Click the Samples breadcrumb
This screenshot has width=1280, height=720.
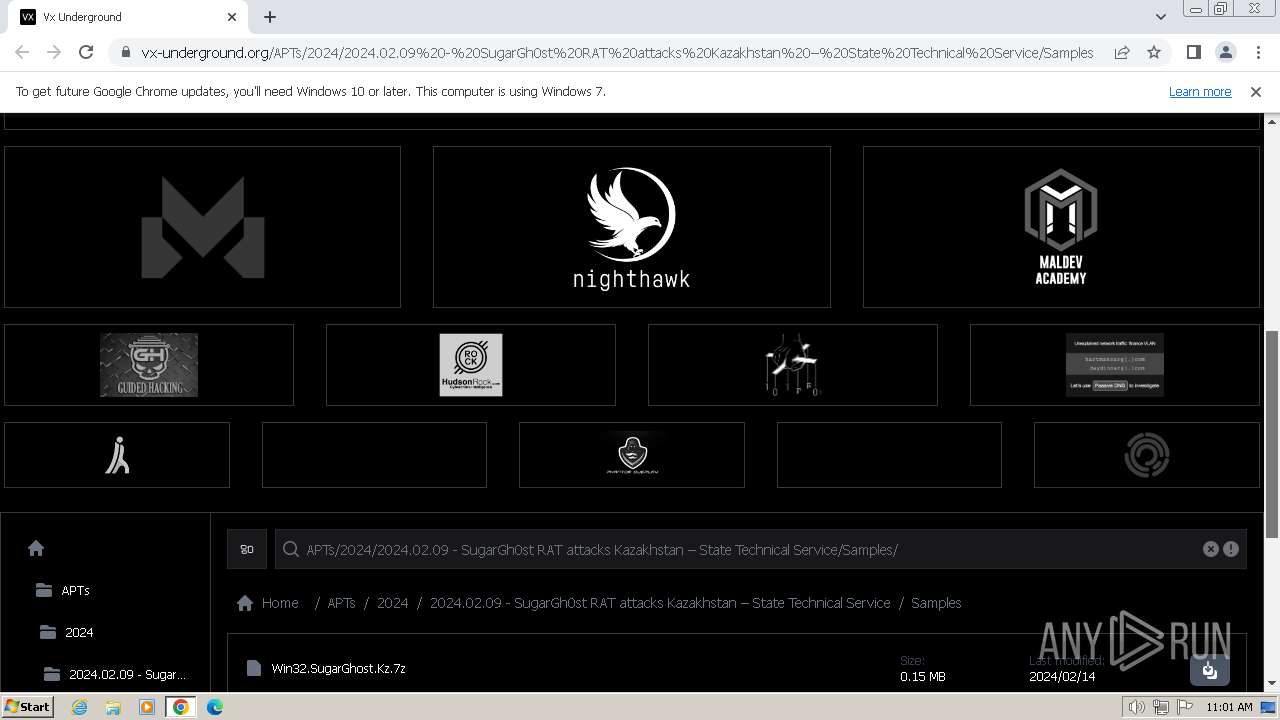click(936, 603)
